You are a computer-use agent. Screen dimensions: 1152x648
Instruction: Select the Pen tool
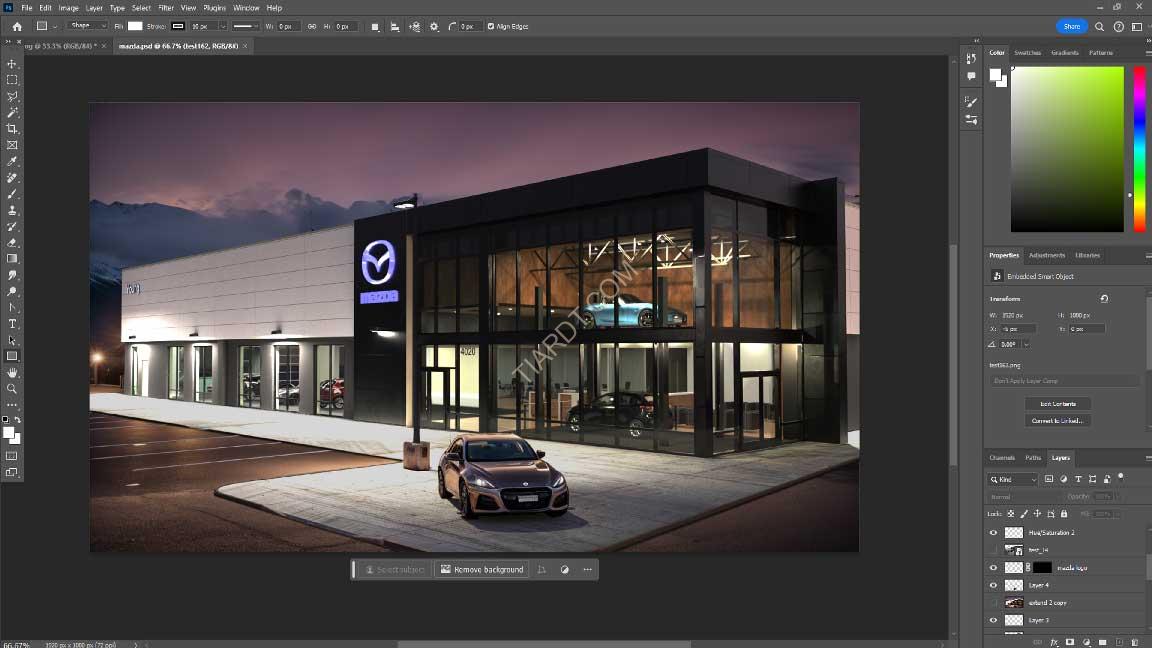tap(12, 308)
